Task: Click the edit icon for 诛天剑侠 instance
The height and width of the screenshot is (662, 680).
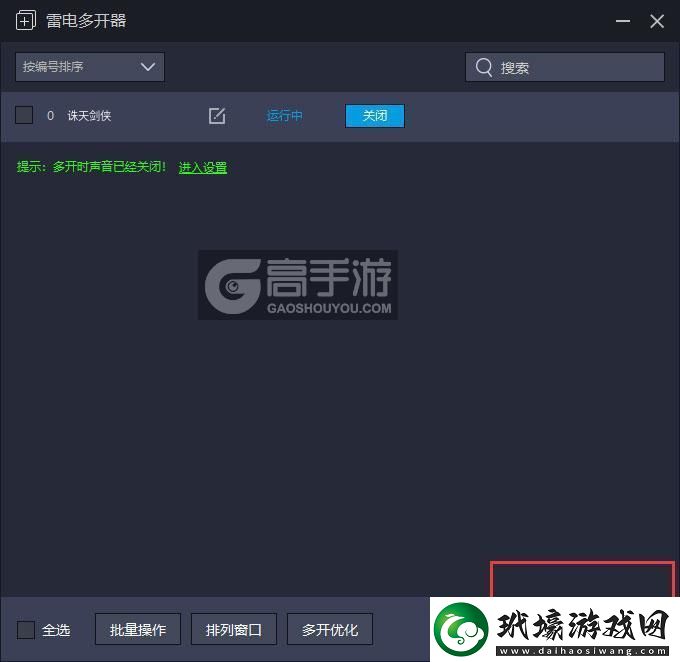Action: pyautogui.click(x=217, y=116)
